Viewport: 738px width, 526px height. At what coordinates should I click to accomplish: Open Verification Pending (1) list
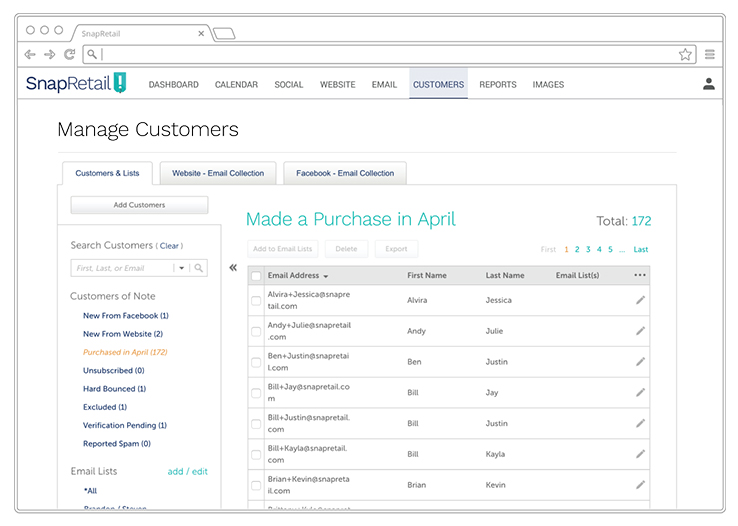point(125,425)
